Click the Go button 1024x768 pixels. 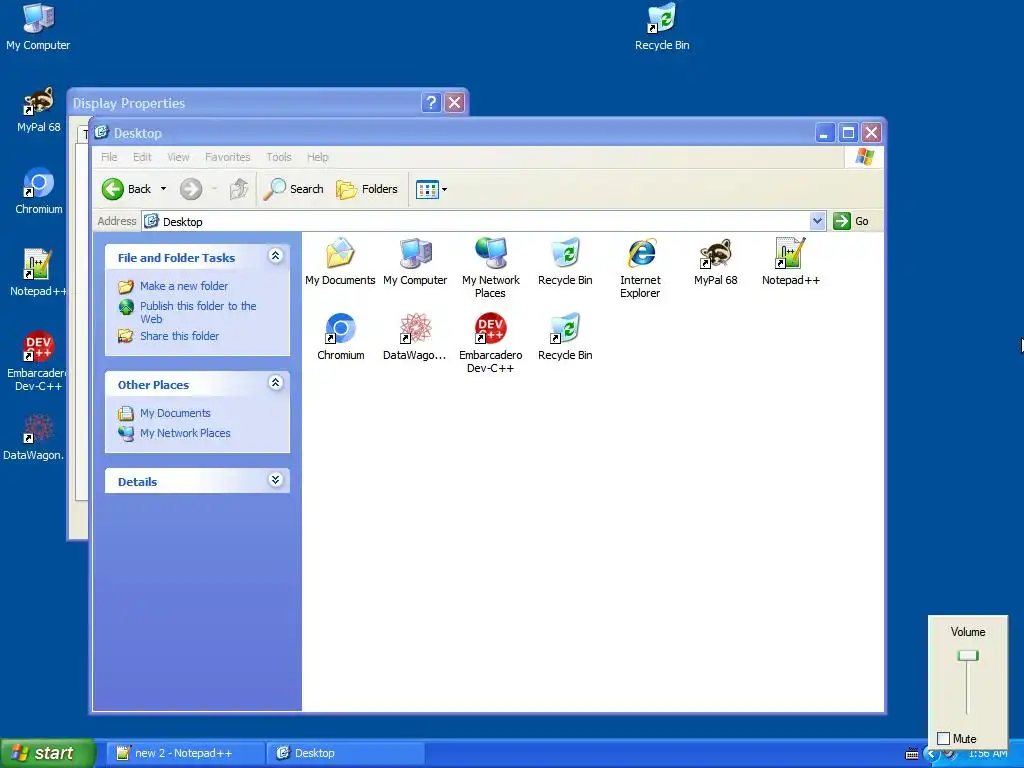coord(851,221)
